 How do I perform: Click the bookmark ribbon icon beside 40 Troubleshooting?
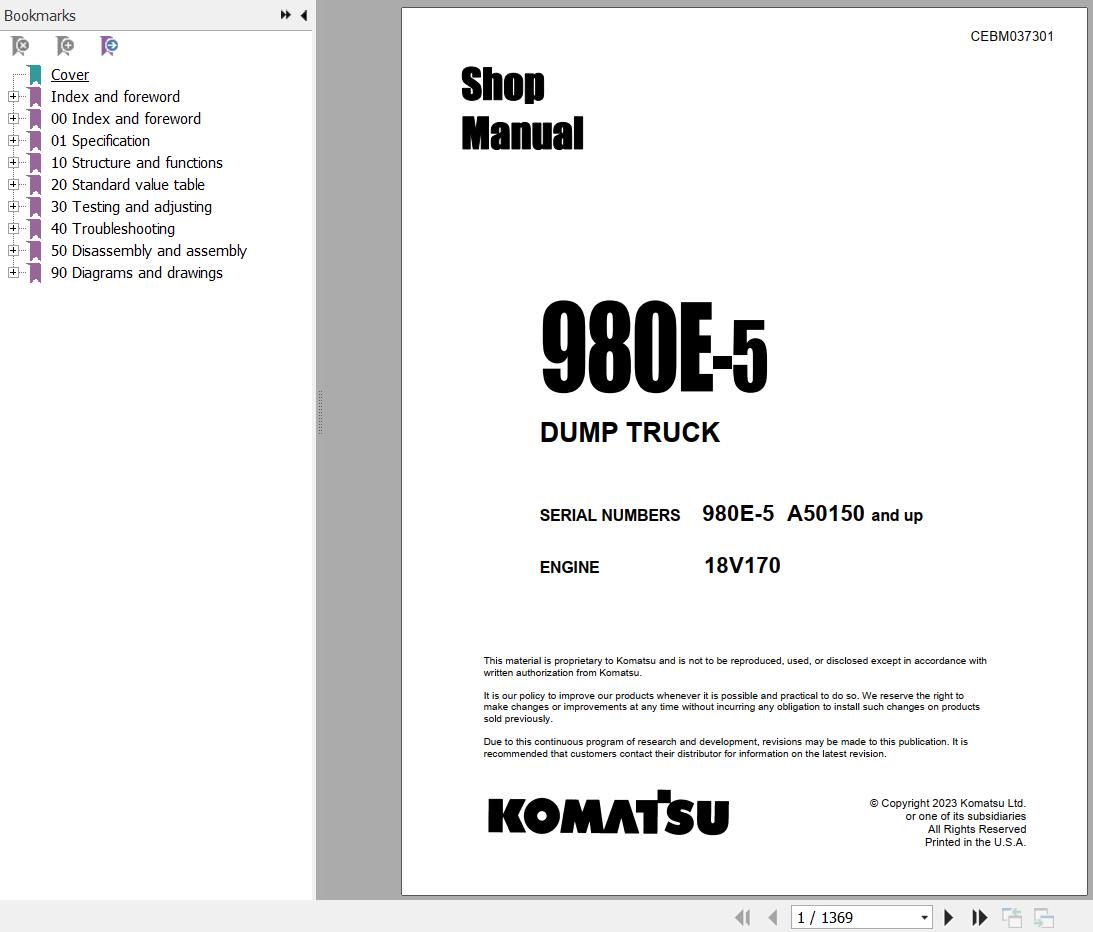click(x=35, y=229)
